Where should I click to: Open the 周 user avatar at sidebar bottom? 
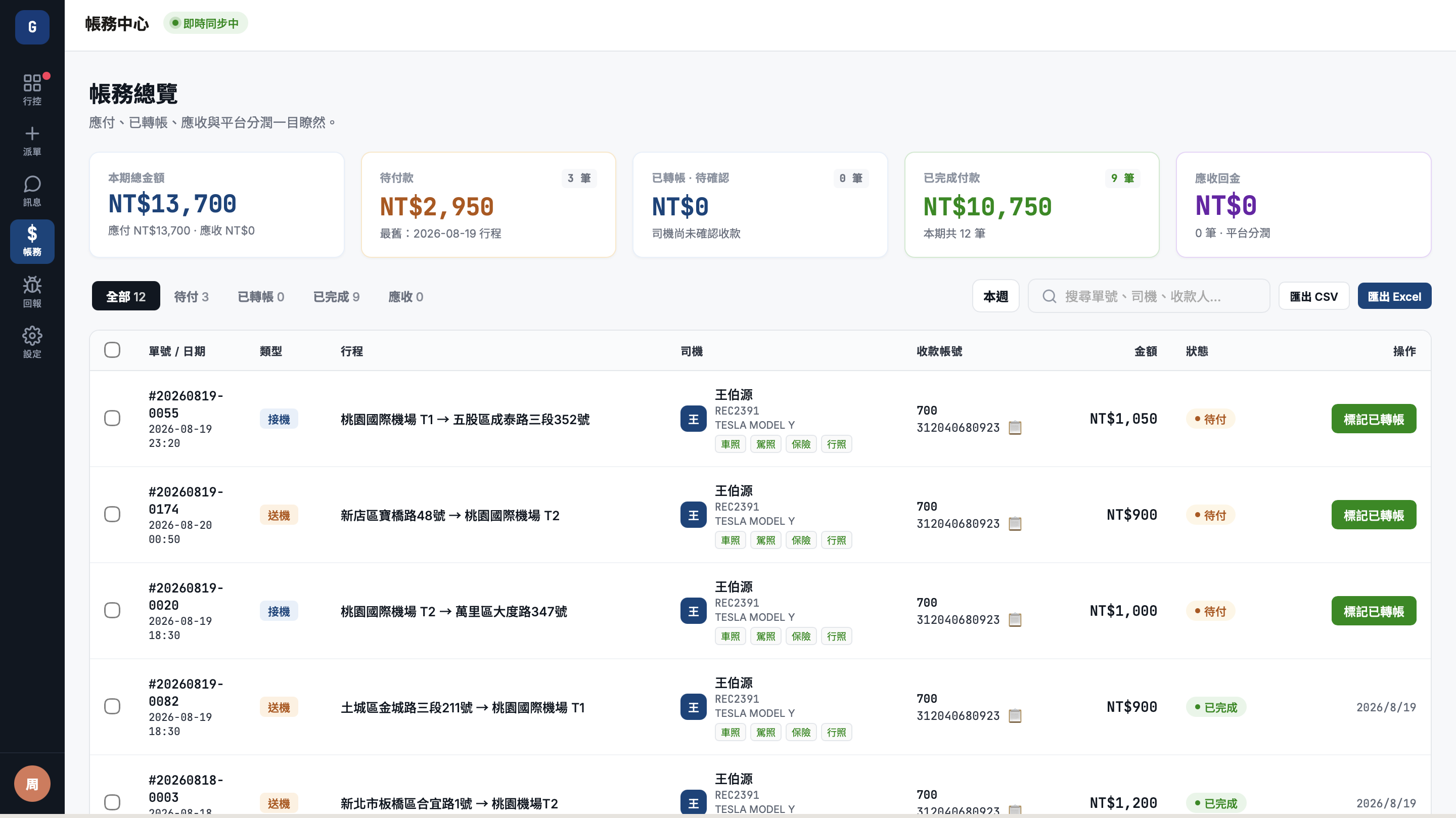[32, 784]
